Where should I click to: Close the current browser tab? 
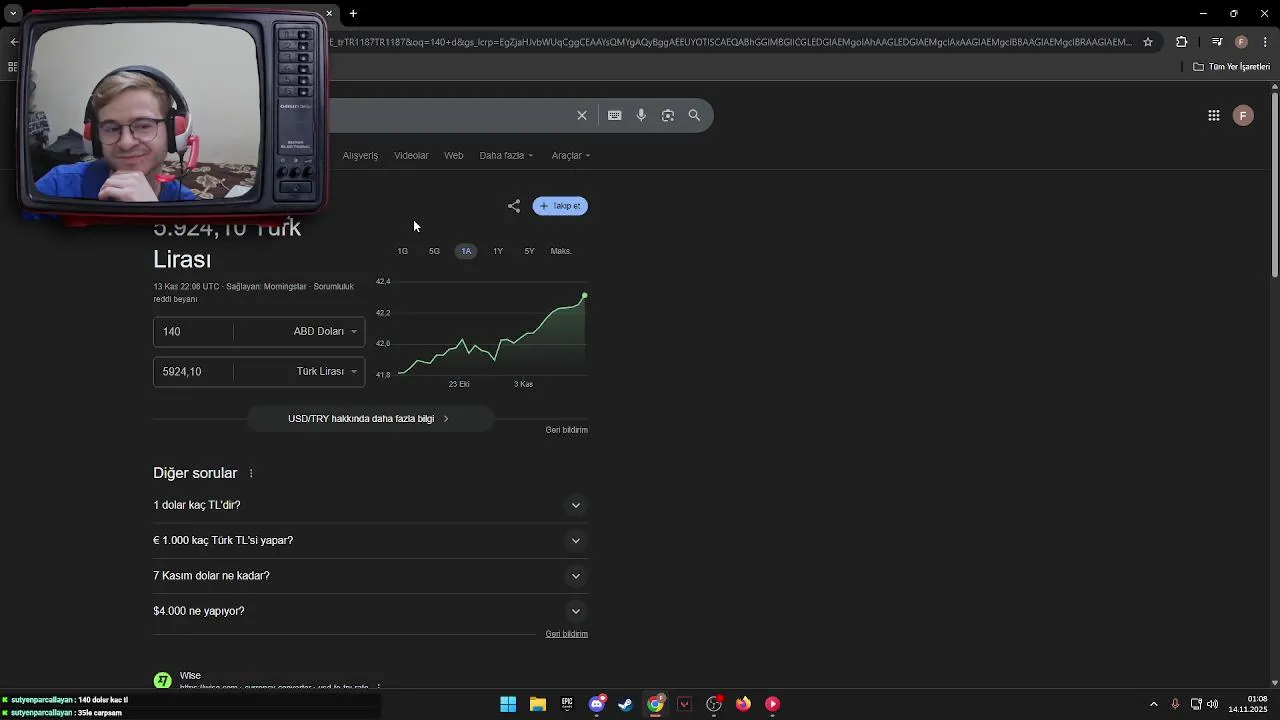329,14
